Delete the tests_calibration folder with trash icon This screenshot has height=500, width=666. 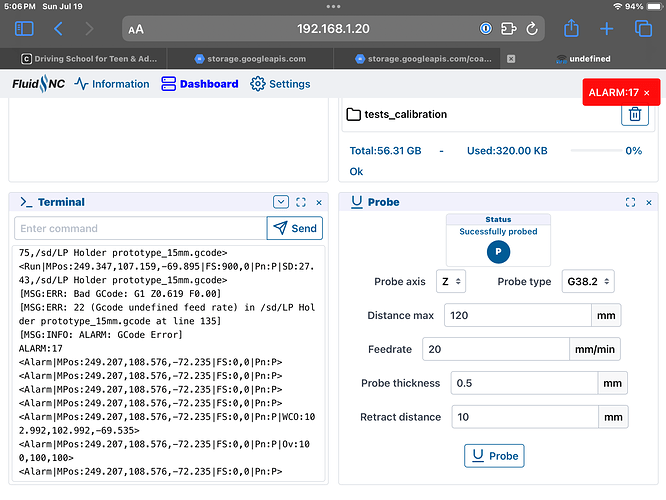click(x=635, y=114)
